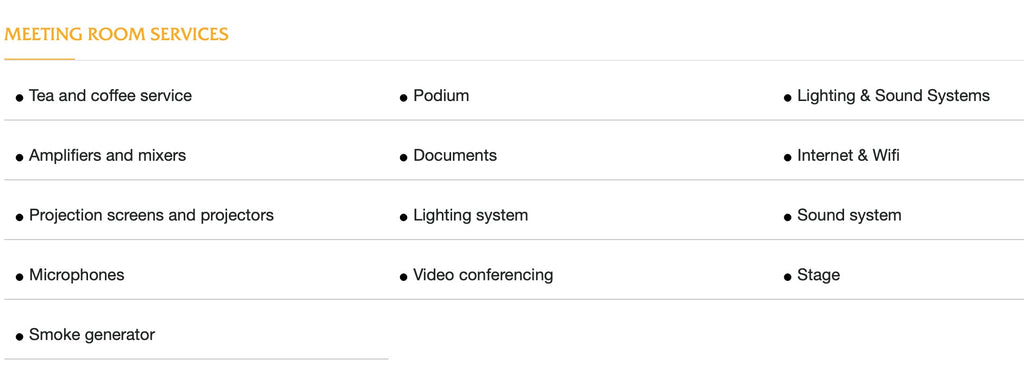Click bullet dot beside Stage
Screen dimensions: 1024x365
point(788,278)
